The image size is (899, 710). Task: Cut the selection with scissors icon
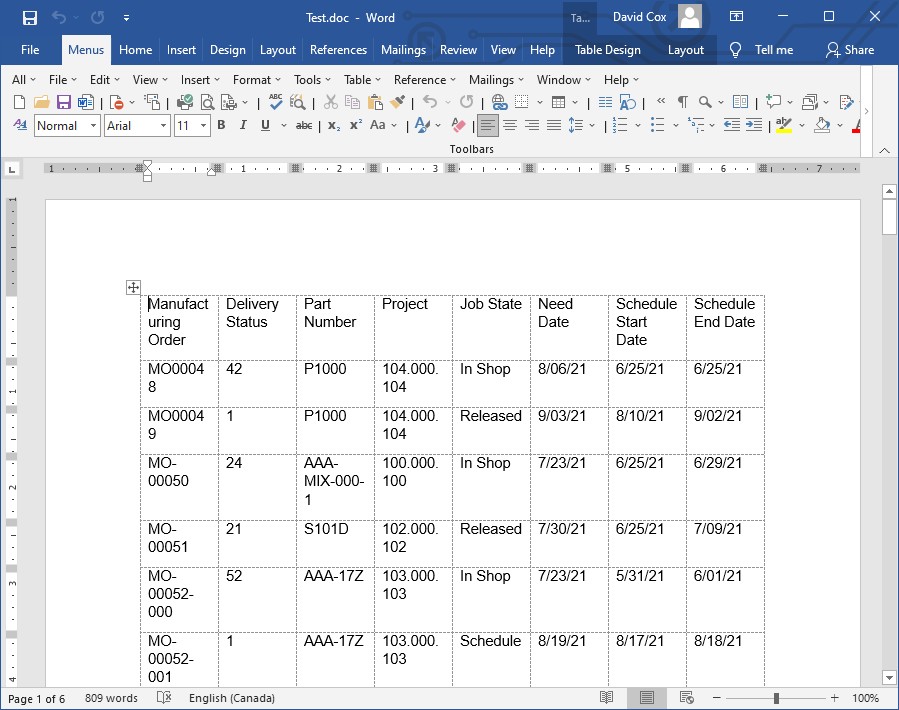(331, 103)
